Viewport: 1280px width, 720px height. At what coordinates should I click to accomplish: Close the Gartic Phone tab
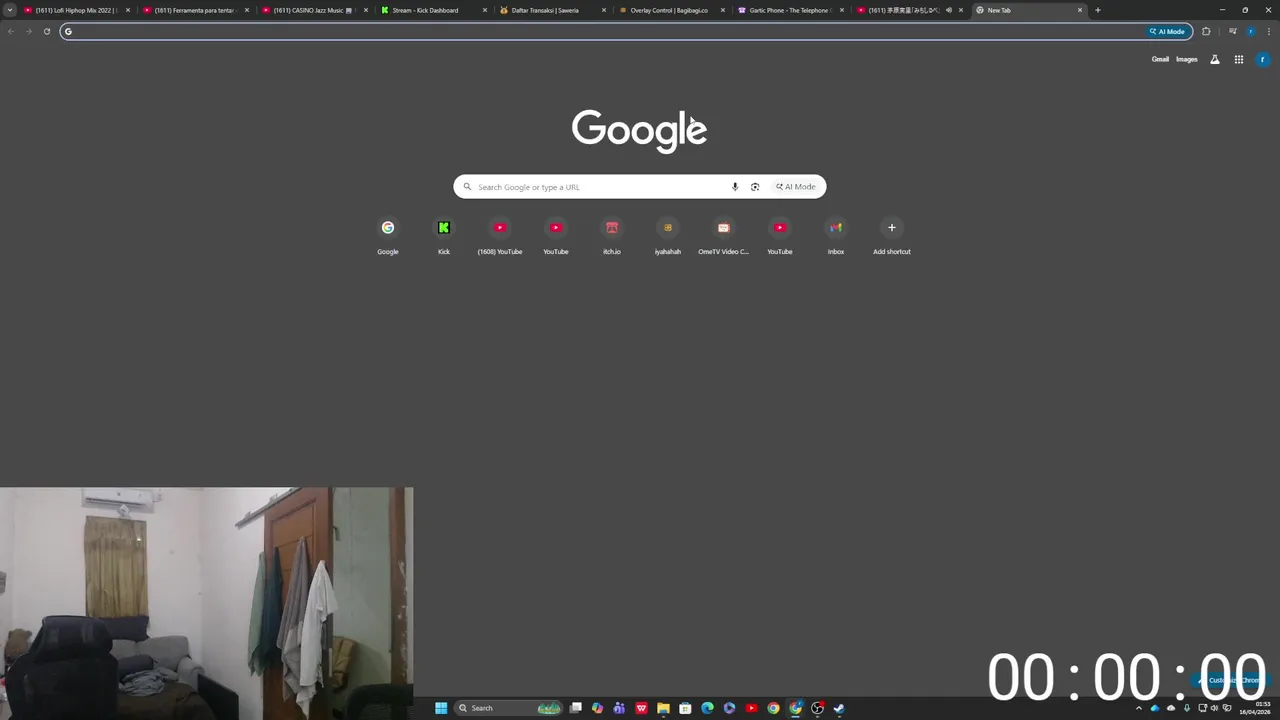pos(842,10)
